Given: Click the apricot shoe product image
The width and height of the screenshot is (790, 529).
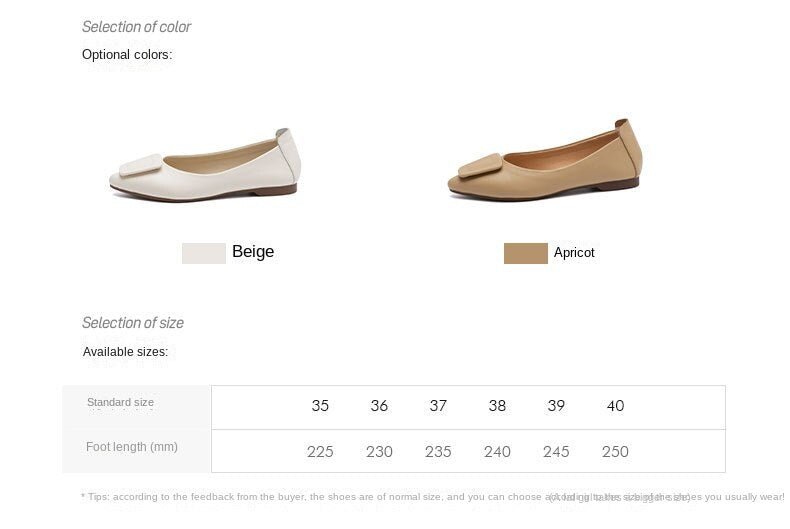Looking at the screenshot, I should point(545,160).
